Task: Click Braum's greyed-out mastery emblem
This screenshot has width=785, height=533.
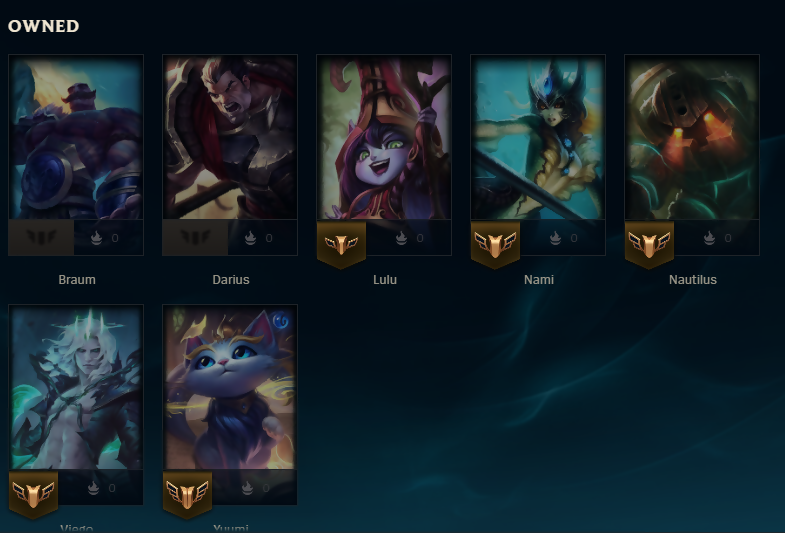Action: [x=42, y=237]
